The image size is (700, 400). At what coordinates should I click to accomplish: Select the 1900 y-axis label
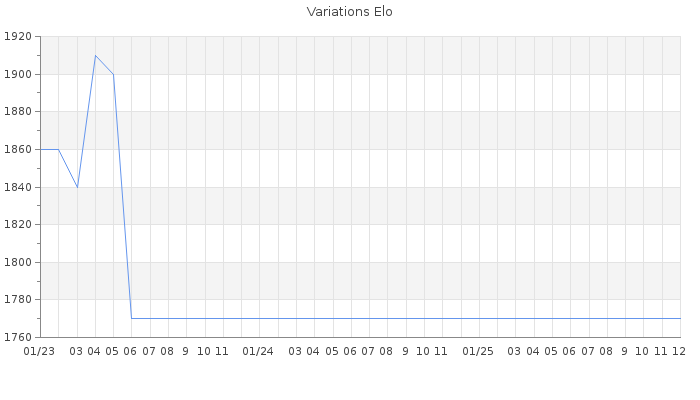(x=18, y=74)
